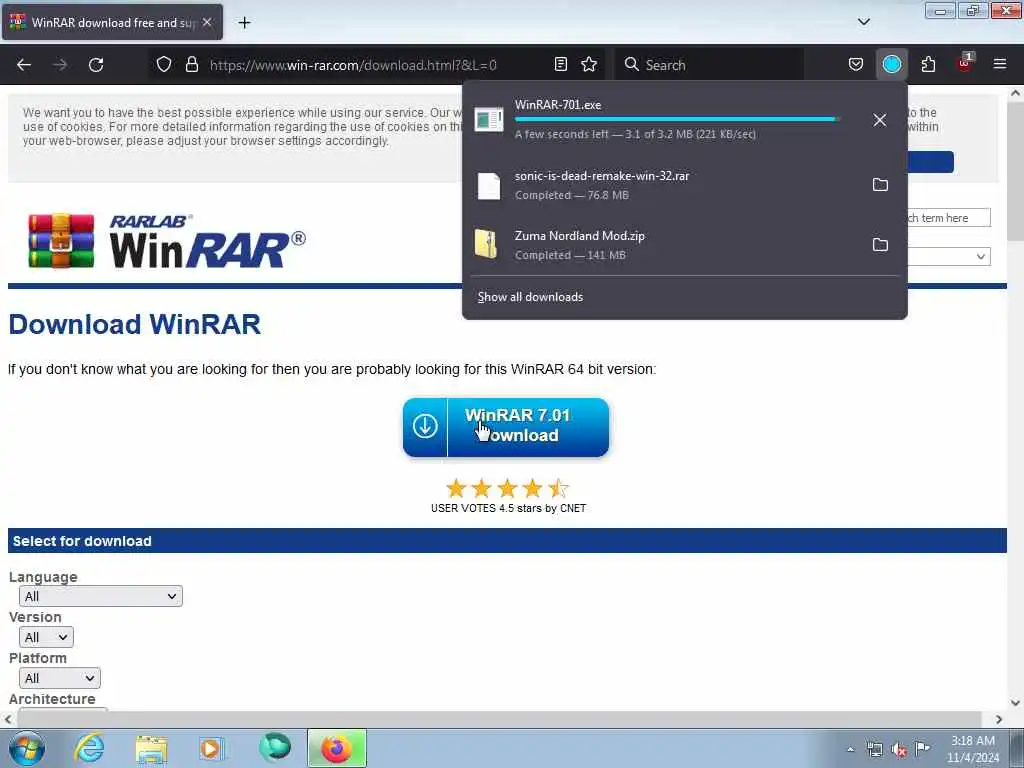Click the network tray icon
The width and height of the screenshot is (1024, 768).
tap(874, 749)
